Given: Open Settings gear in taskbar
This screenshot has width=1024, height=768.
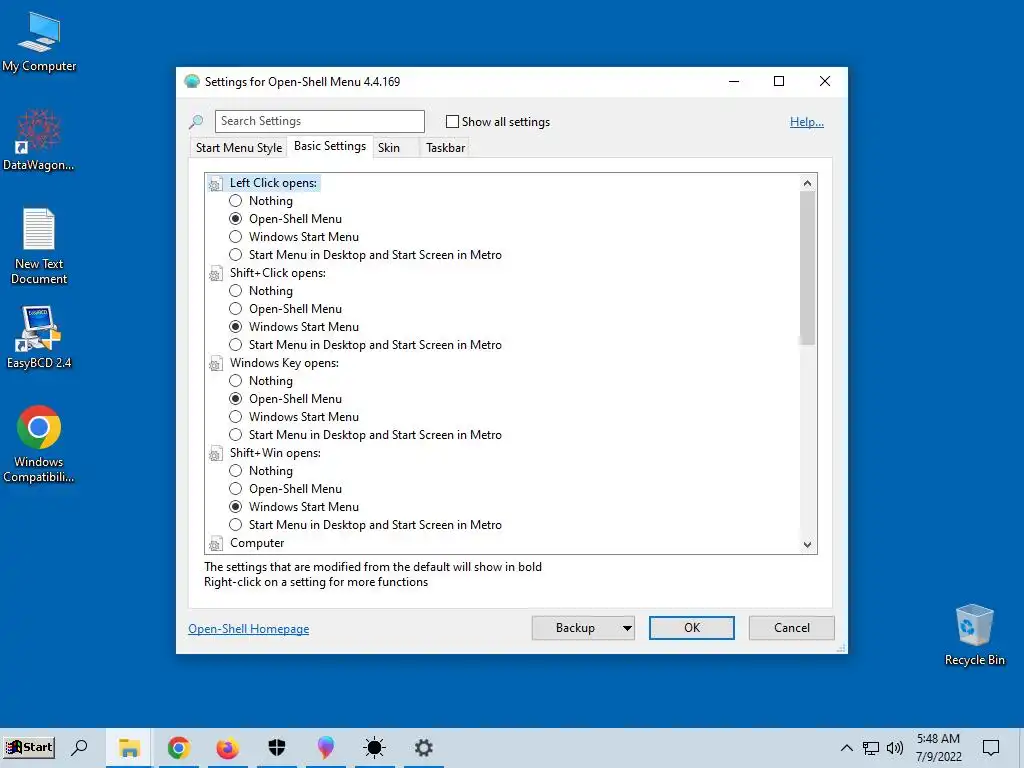Looking at the screenshot, I should click(423, 748).
